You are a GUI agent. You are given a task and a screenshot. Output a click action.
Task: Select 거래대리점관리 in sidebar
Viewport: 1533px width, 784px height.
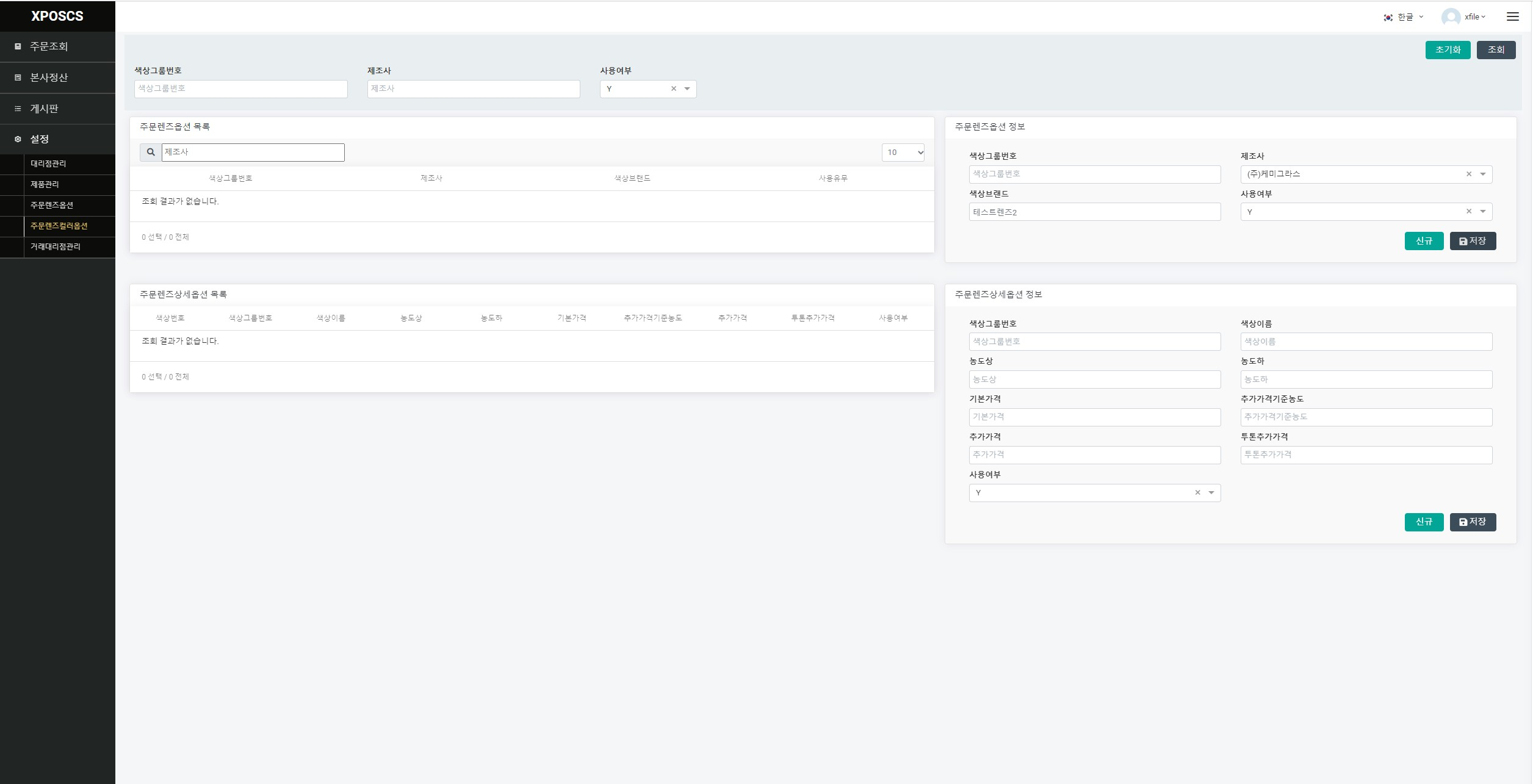click(x=56, y=247)
